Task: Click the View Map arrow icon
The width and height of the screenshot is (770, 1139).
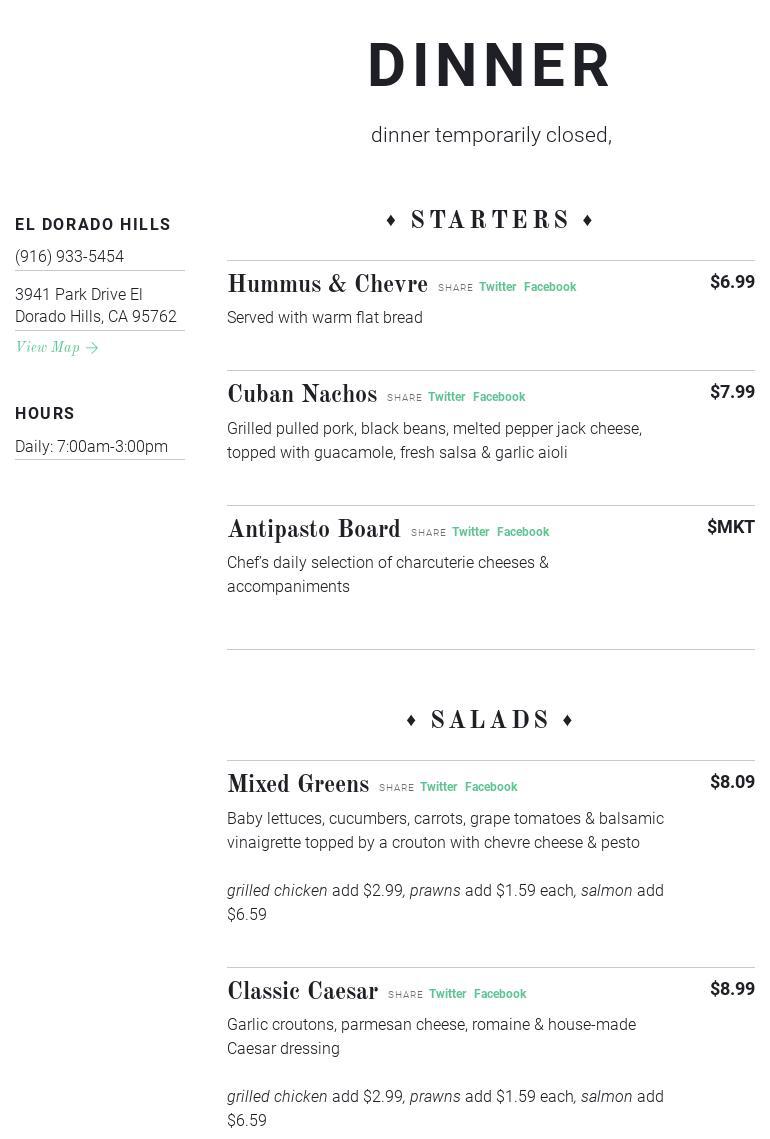Action: point(92,348)
